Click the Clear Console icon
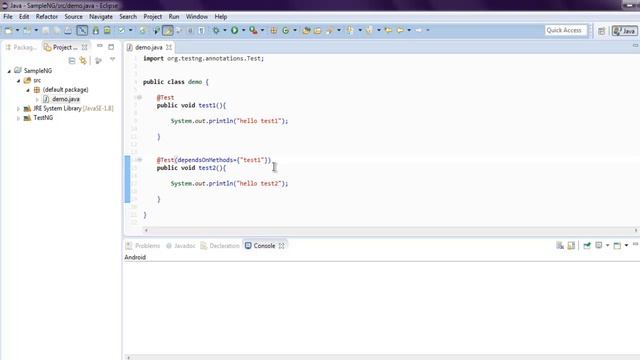 pos(560,245)
